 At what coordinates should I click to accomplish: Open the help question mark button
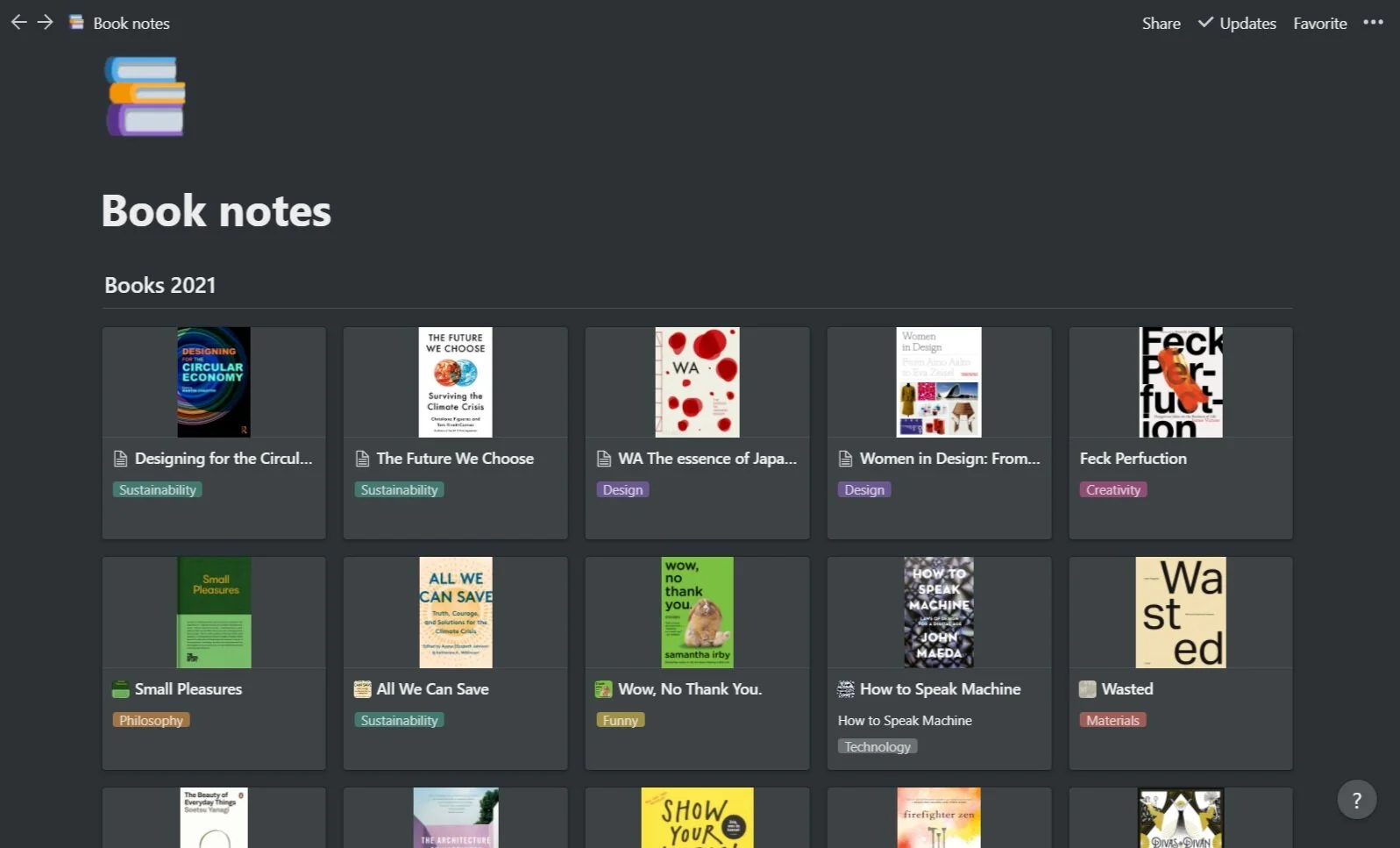(1356, 800)
